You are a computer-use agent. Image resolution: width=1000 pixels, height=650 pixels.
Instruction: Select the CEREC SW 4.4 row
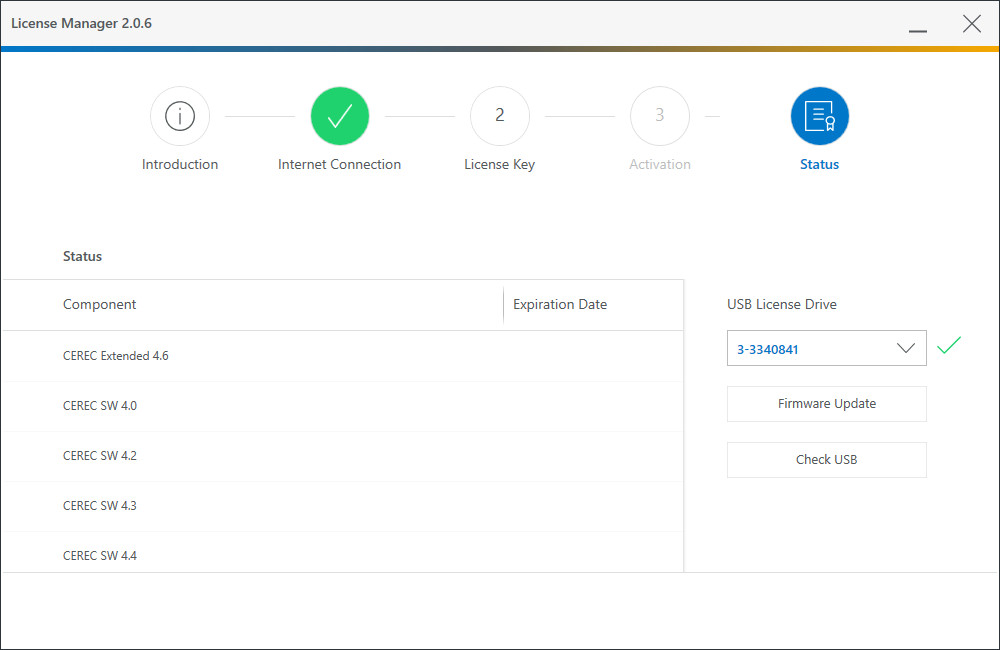pos(342,554)
